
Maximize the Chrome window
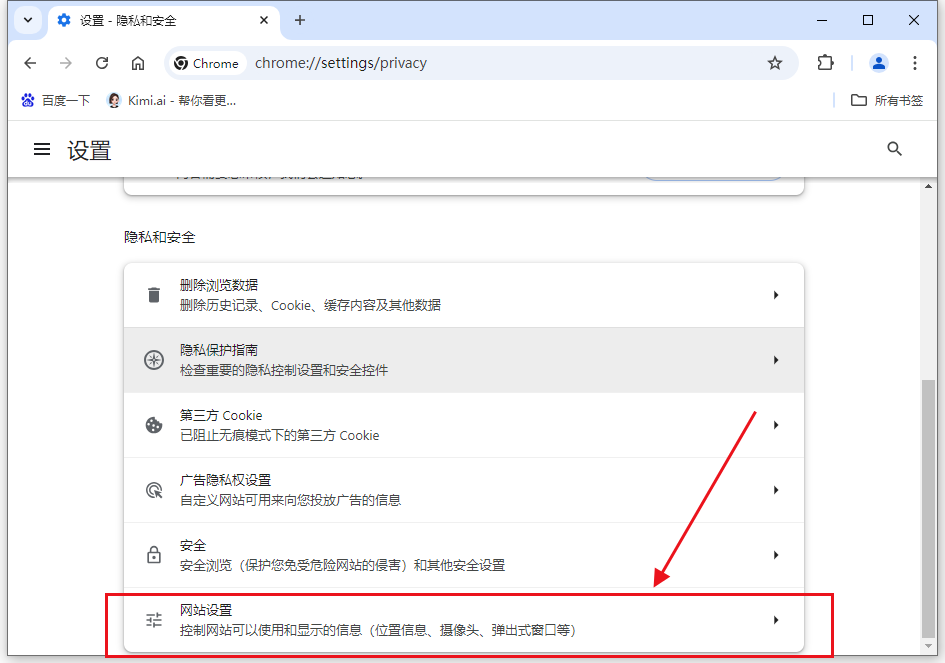point(868,20)
